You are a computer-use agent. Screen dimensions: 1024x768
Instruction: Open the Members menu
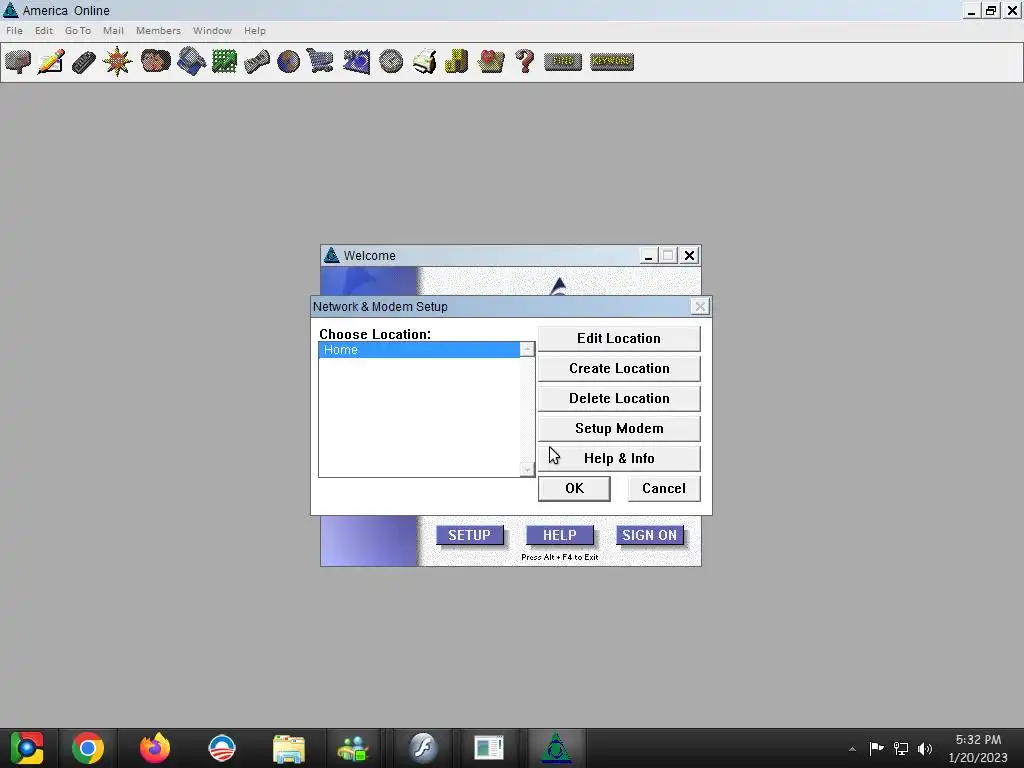coord(158,31)
